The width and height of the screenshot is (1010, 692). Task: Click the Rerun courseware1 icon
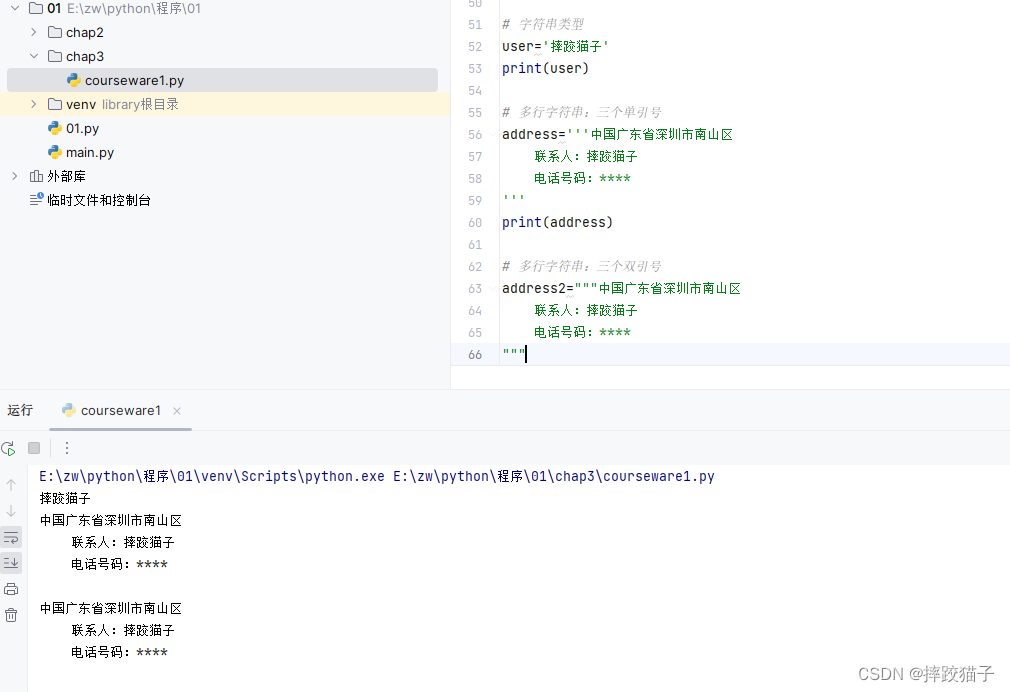(x=8, y=448)
